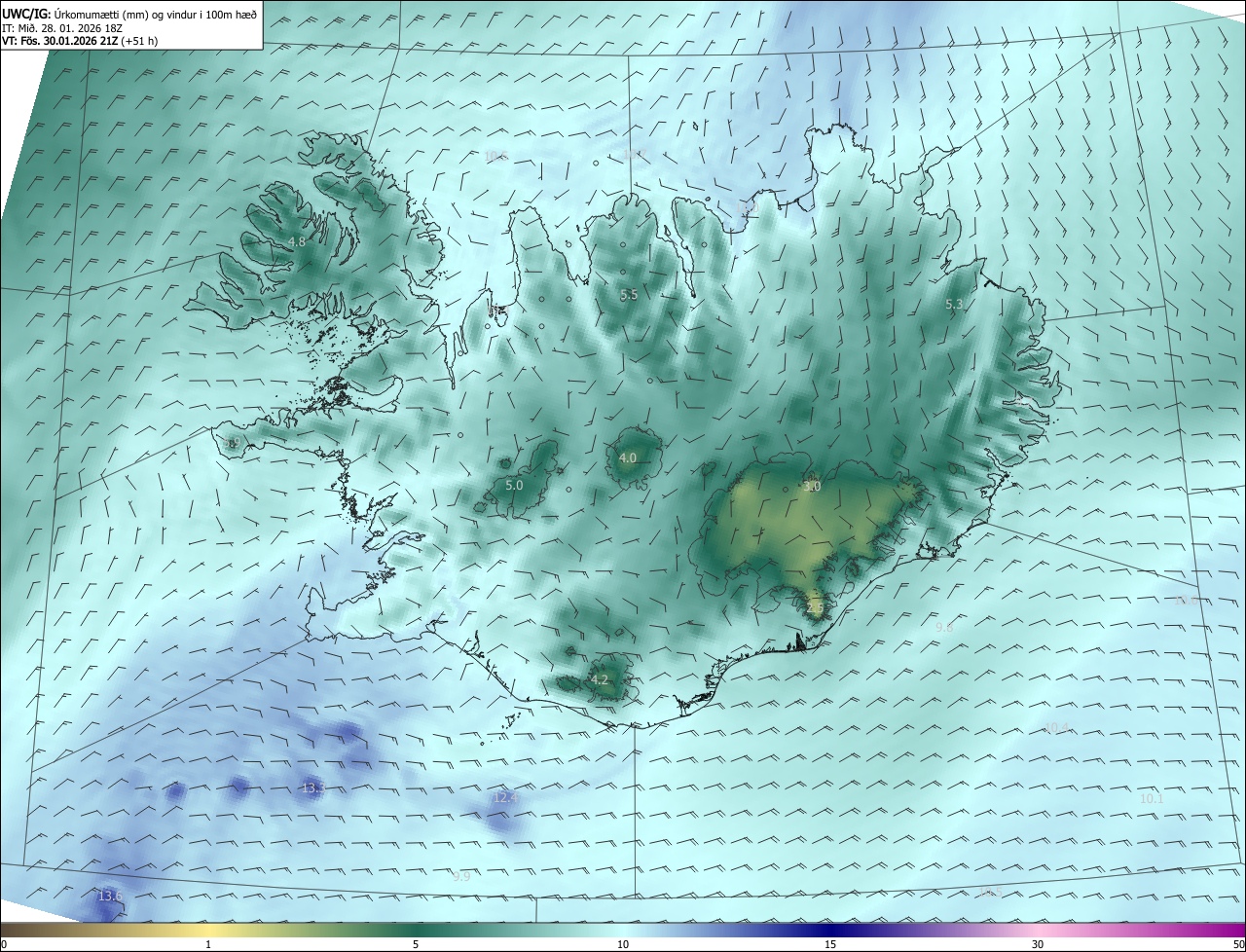The width and height of the screenshot is (1246, 952).
Task: Click the color bar tick label 30
Action: click(1038, 944)
